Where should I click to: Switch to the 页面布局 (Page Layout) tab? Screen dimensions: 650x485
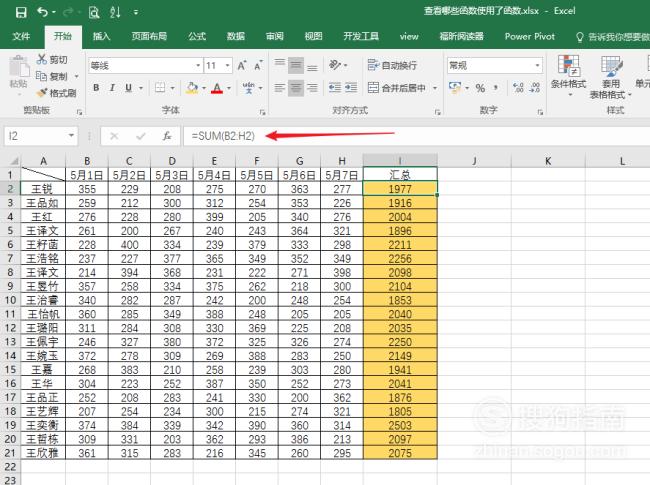[149, 36]
